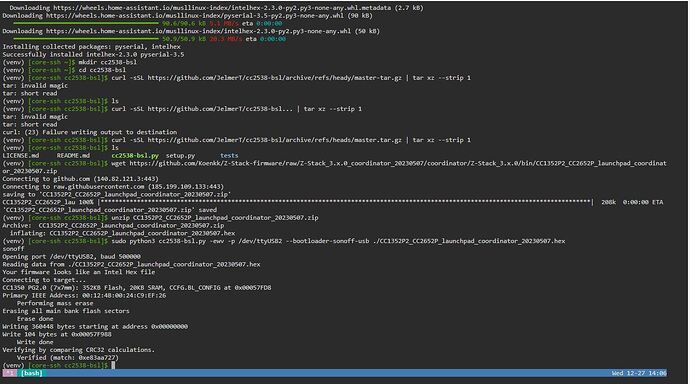690x384 pixels.
Task: Click green 'cc2538-bsl.py' in the ls listing
Action: pos(135,156)
